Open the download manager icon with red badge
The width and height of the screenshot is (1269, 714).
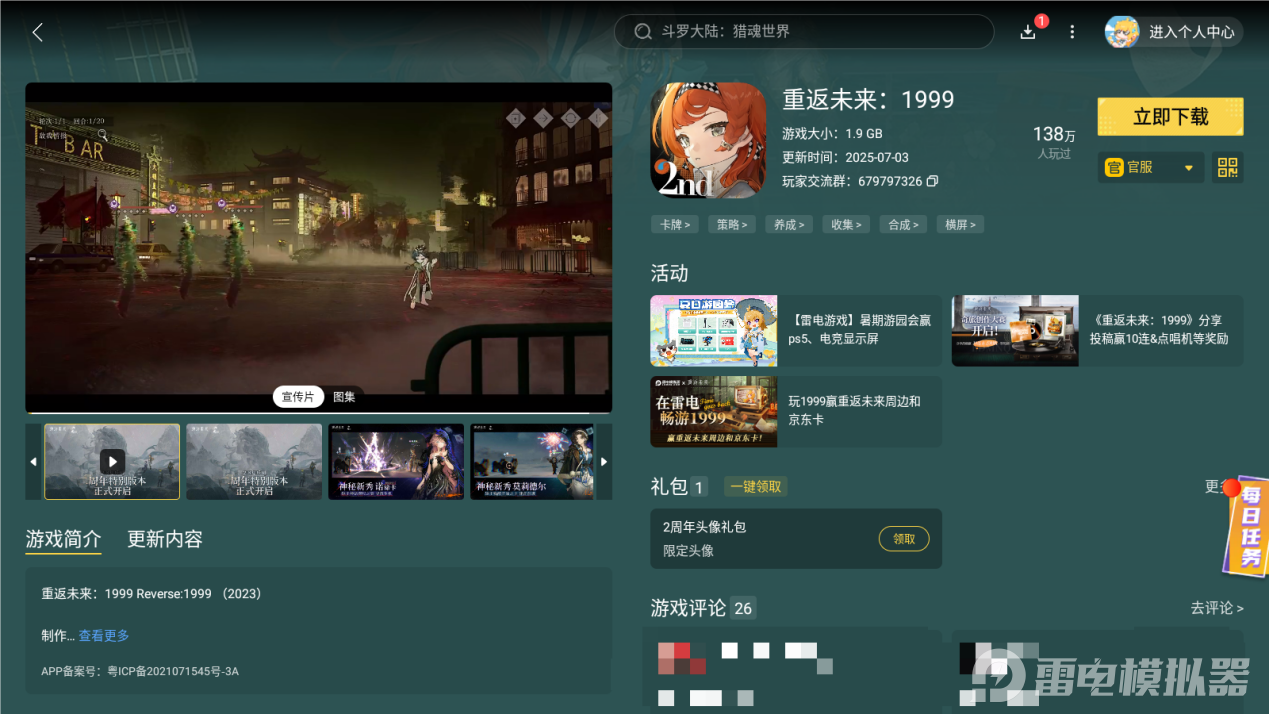1027,31
